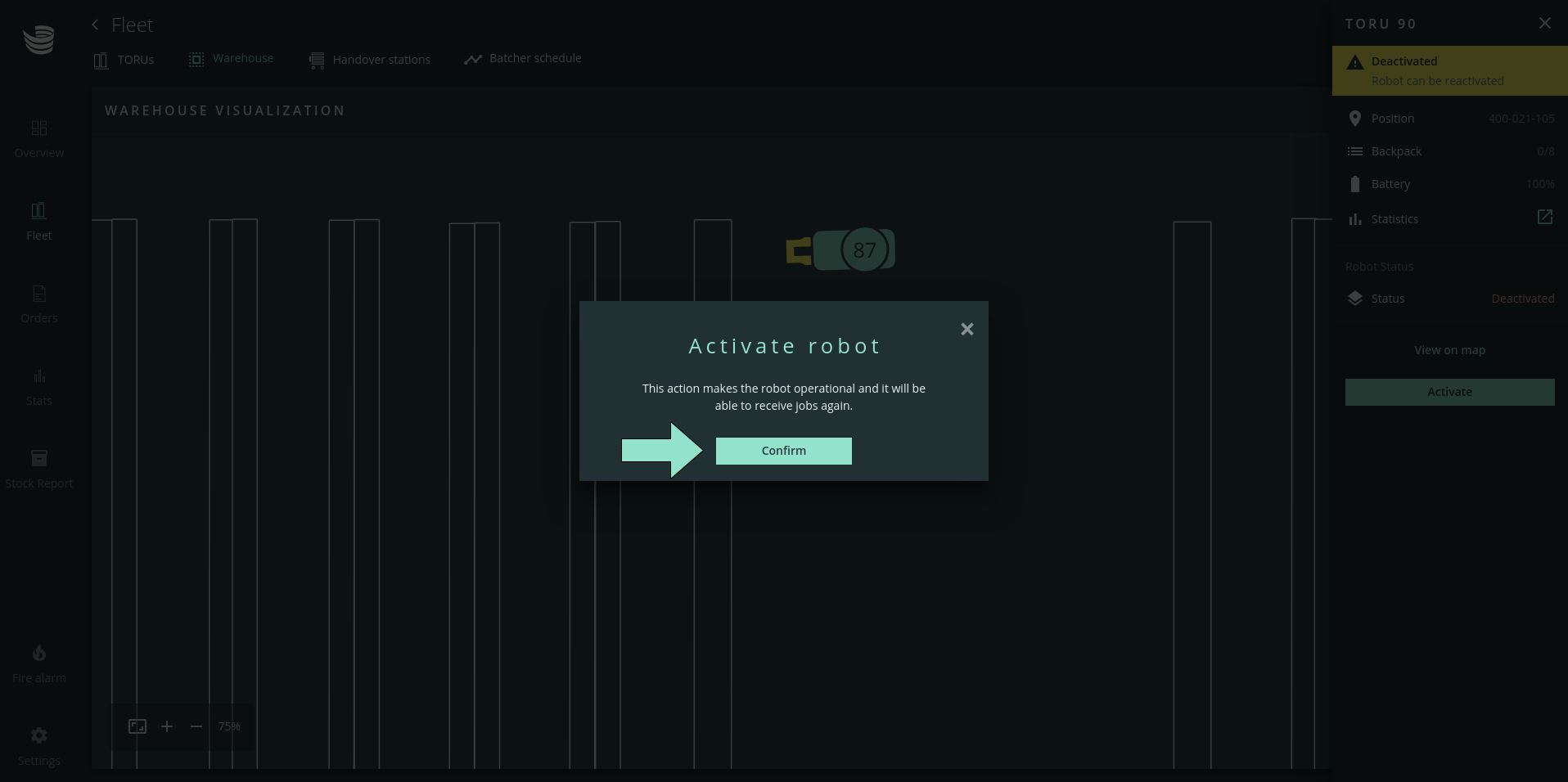Zoom in the warehouse map

167,726
